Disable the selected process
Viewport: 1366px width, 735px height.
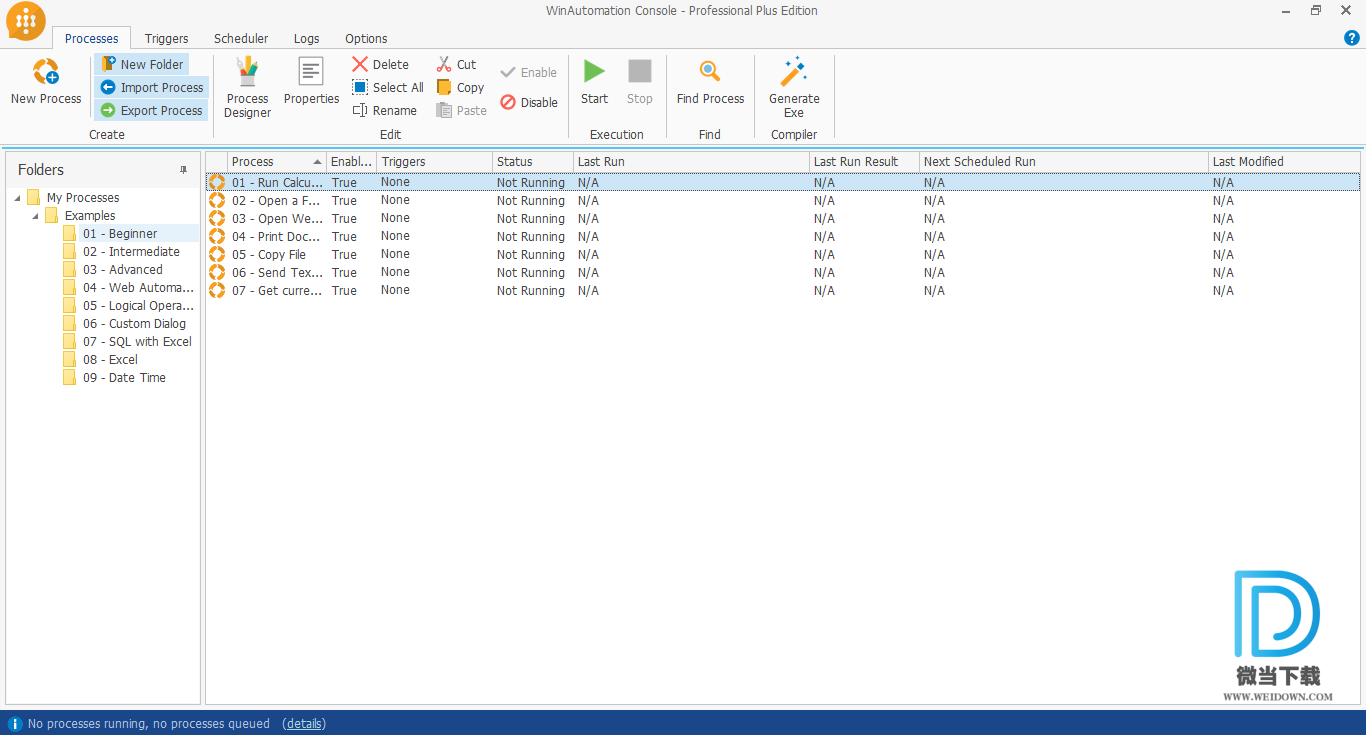529,102
